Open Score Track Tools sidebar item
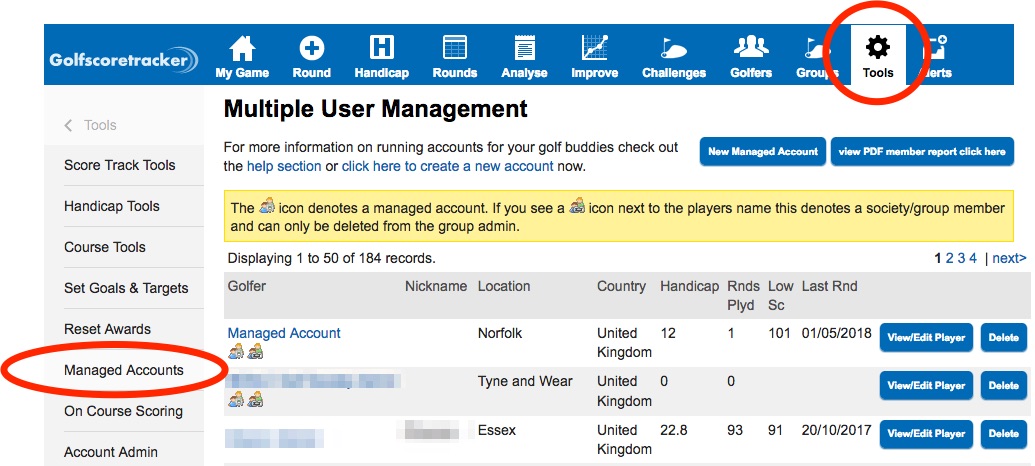Viewport: 1035px width, 466px height. (119, 165)
